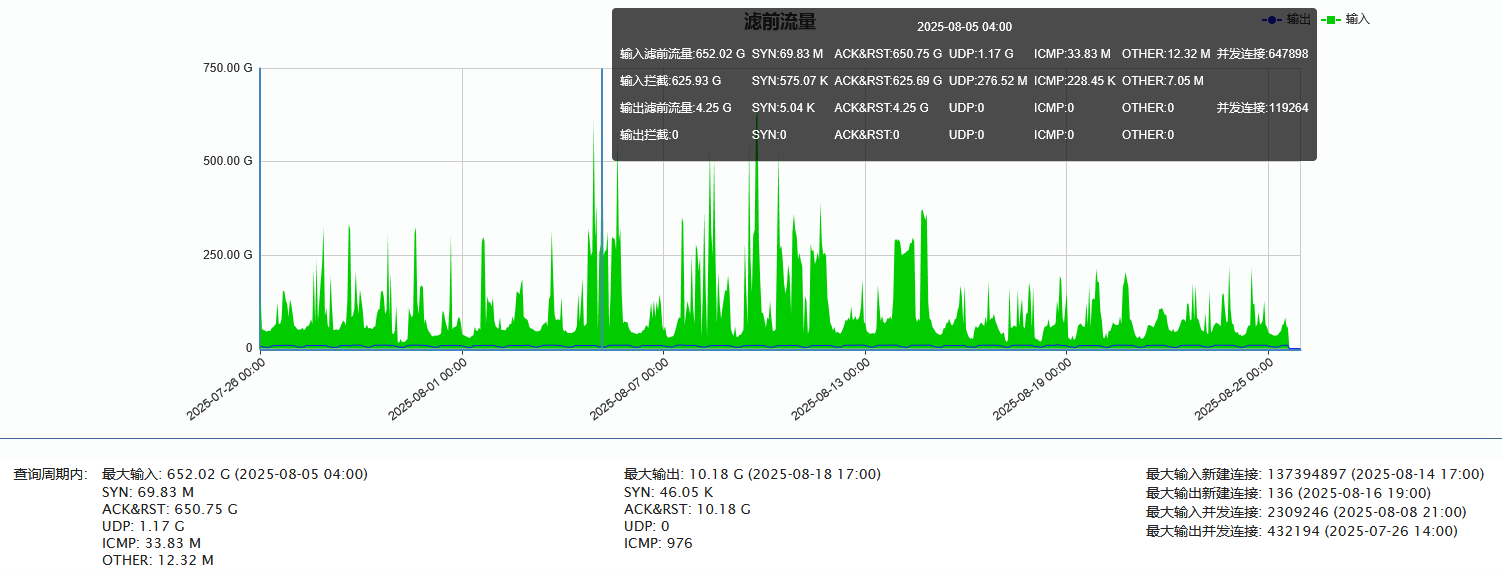Toggle the 输入 series via legend label
Viewport: 1502px width, 572px height.
(1358, 19)
